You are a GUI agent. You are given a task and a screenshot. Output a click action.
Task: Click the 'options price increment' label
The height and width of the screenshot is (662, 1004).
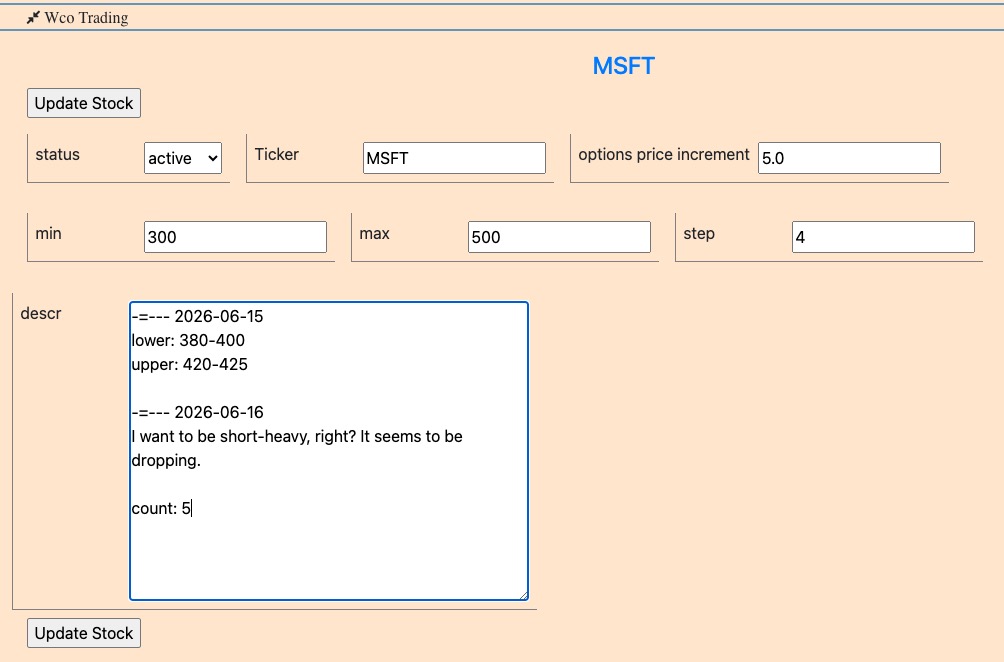[x=663, y=154]
